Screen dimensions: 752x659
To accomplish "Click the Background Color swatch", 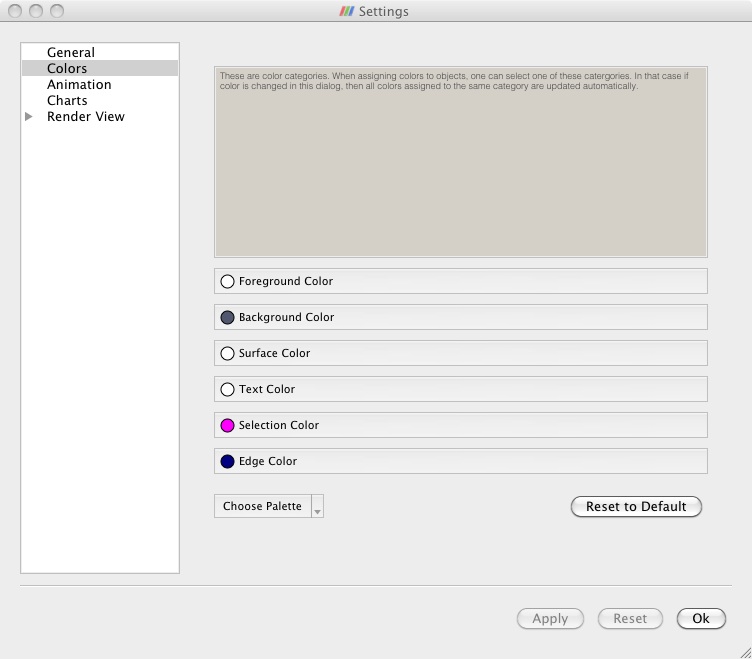I will click(227, 318).
